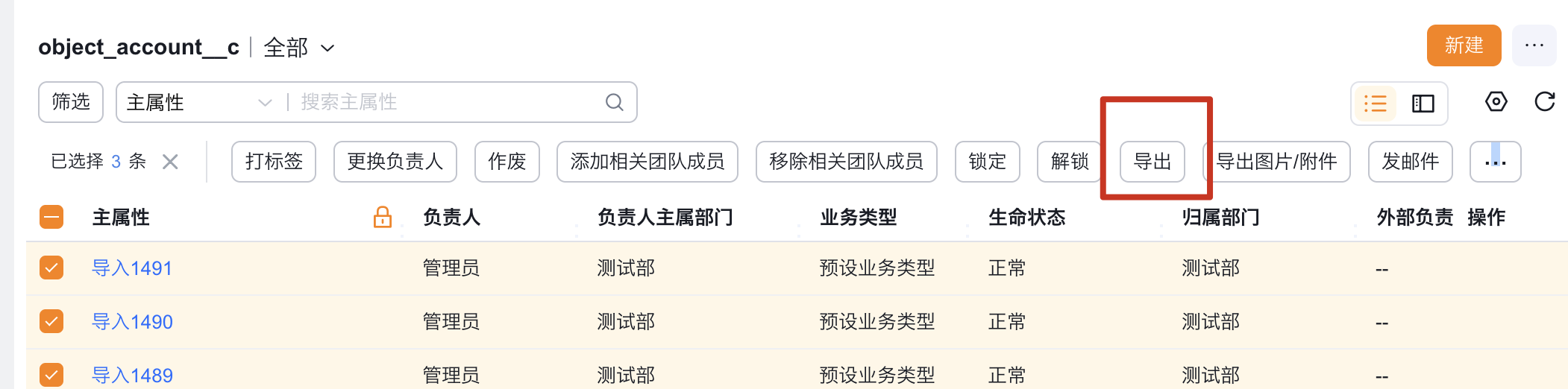Toggle the select-all header checkbox
Screen dimensions: 1568x389
tap(51, 217)
